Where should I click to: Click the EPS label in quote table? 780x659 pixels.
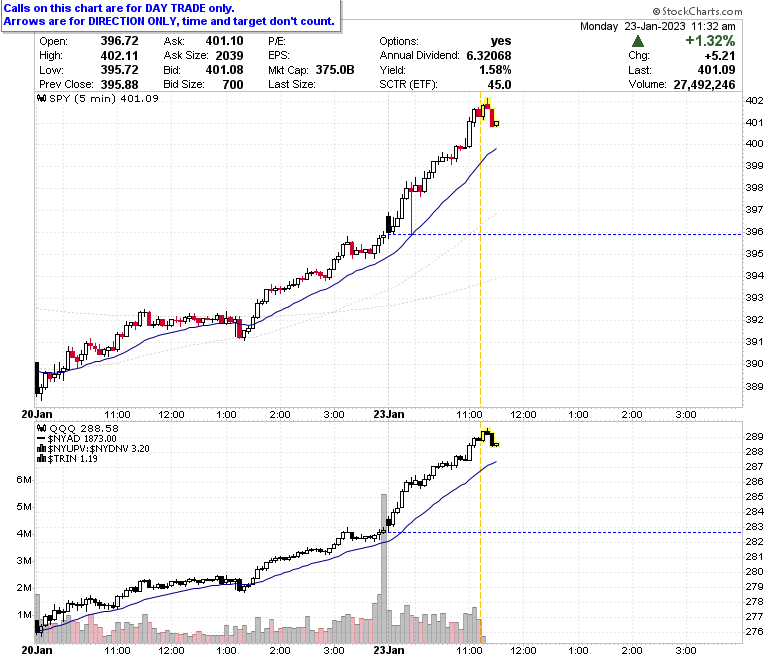point(279,56)
